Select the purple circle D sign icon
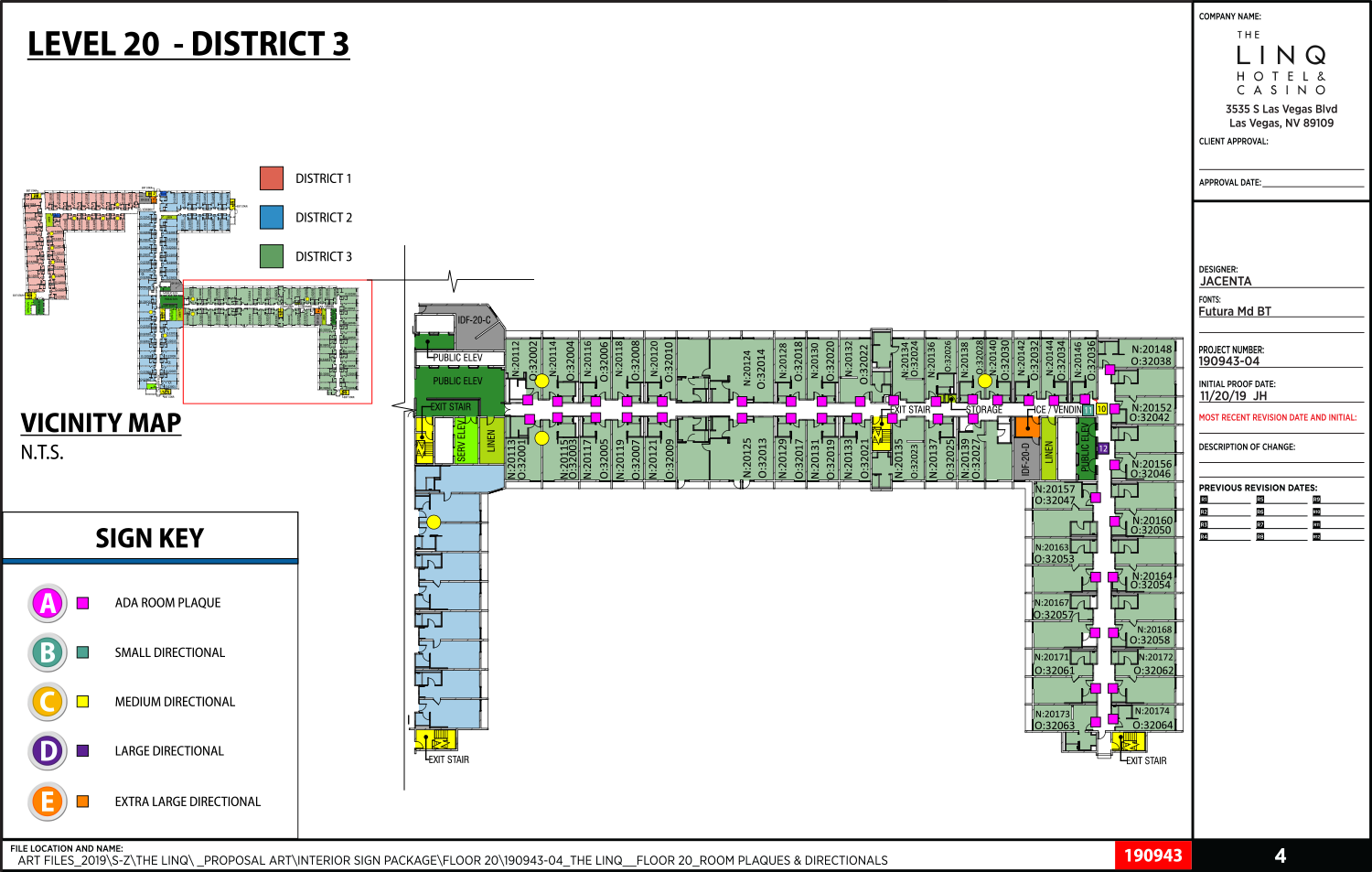The width and height of the screenshot is (1372, 872). tap(48, 751)
